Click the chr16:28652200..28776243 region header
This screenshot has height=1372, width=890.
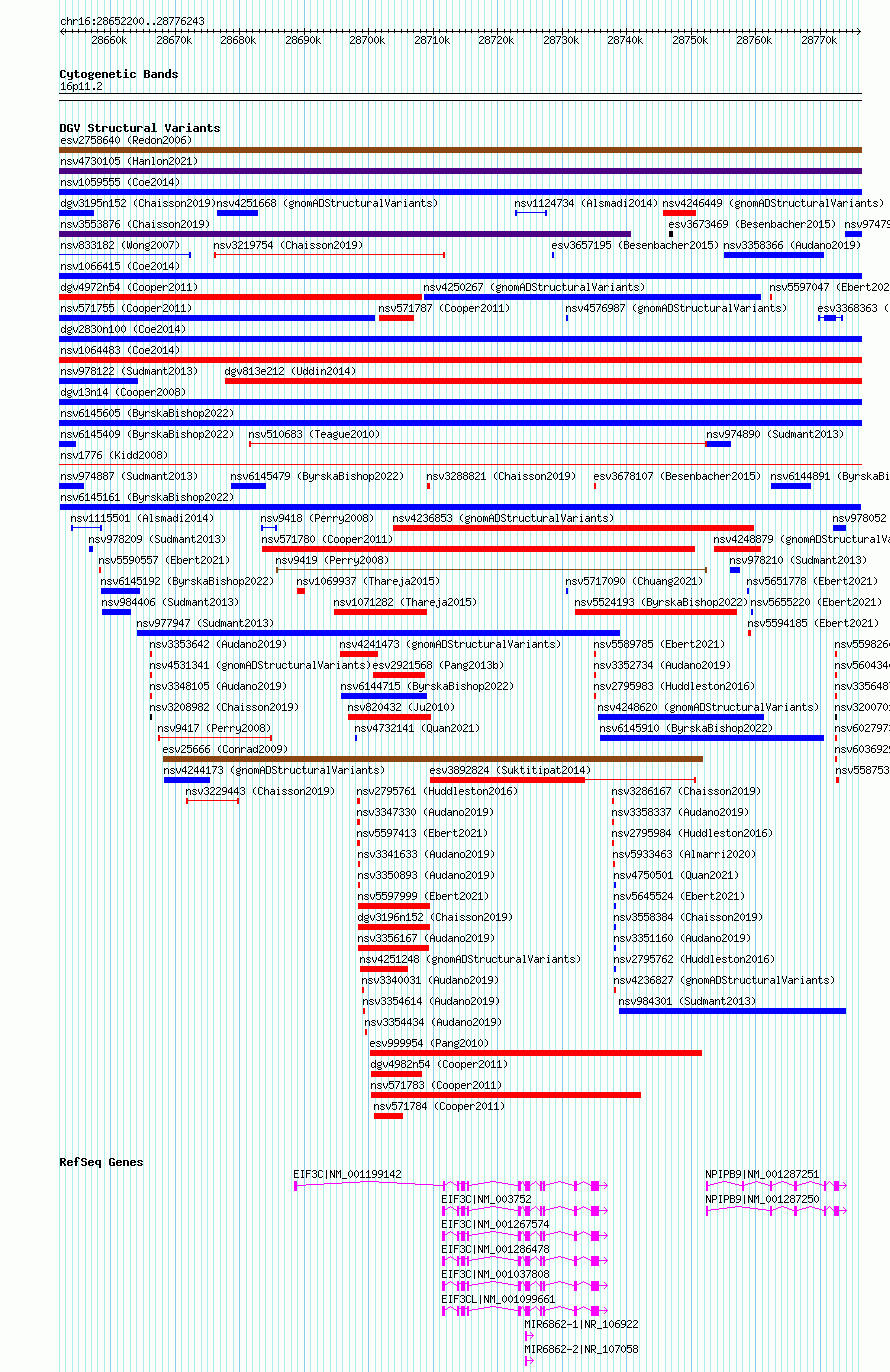click(132, 21)
